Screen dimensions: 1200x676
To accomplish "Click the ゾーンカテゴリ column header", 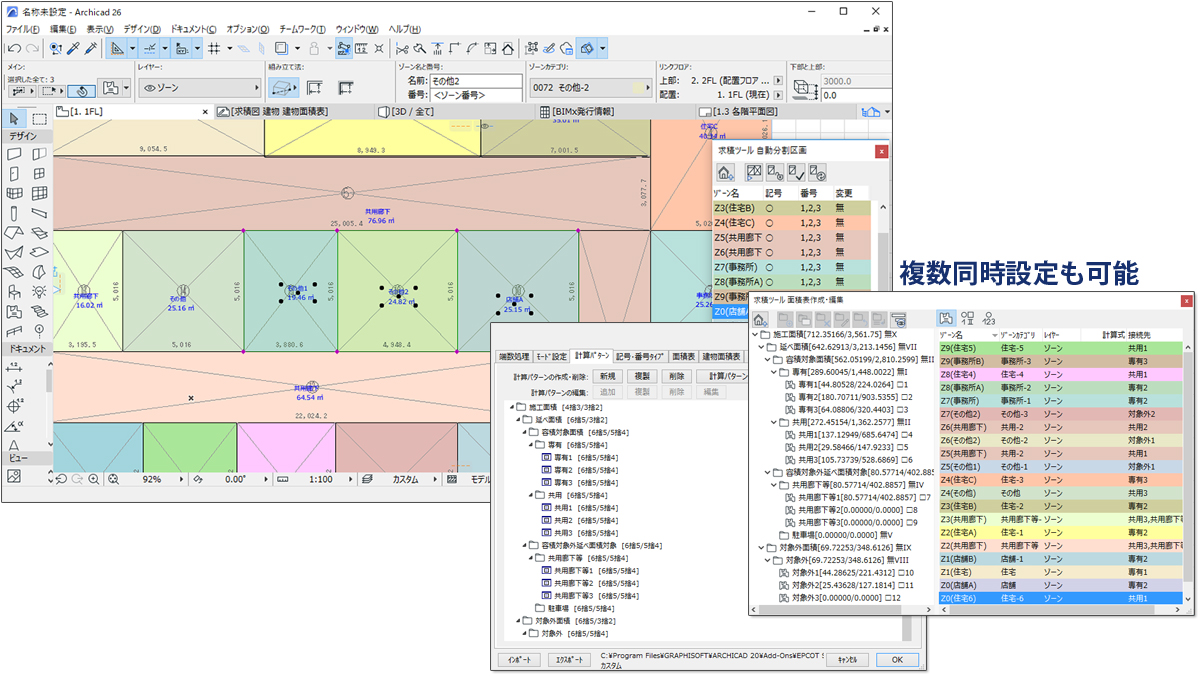I will (x=1018, y=334).
